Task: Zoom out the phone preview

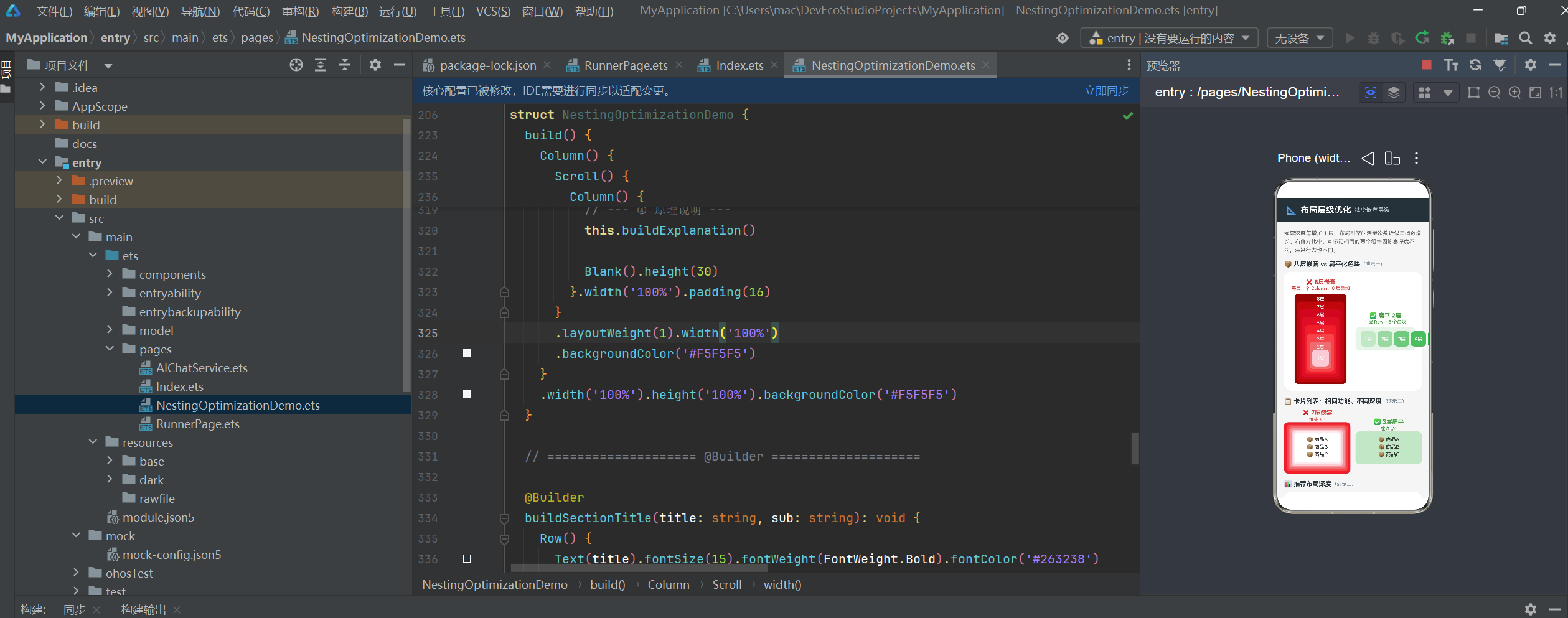Action: click(1494, 92)
